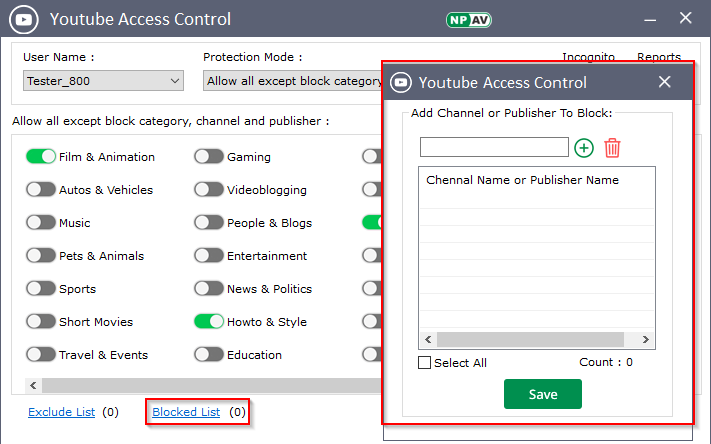The width and height of the screenshot is (711, 444).
Task: Open the Exclude List link
Action: 62,412
